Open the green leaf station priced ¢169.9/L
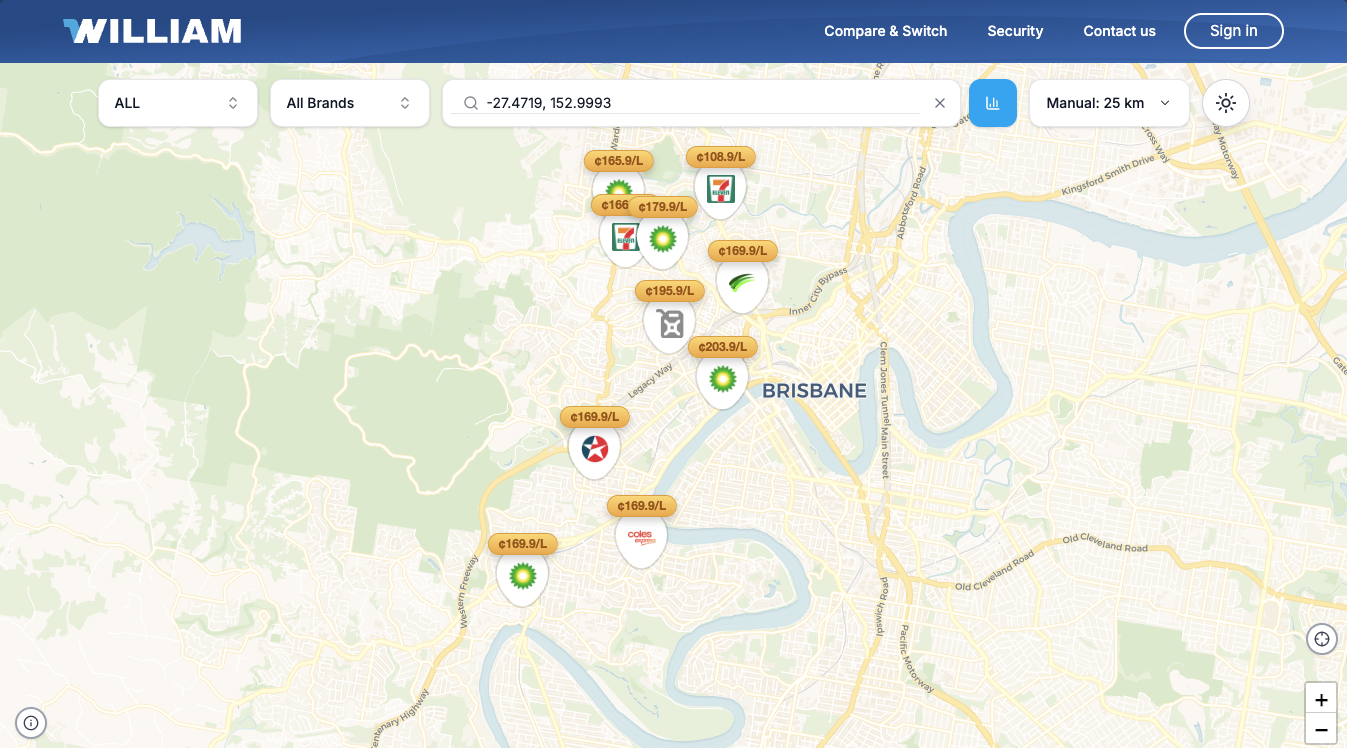This screenshot has width=1347, height=748. click(x=741, y=285)
